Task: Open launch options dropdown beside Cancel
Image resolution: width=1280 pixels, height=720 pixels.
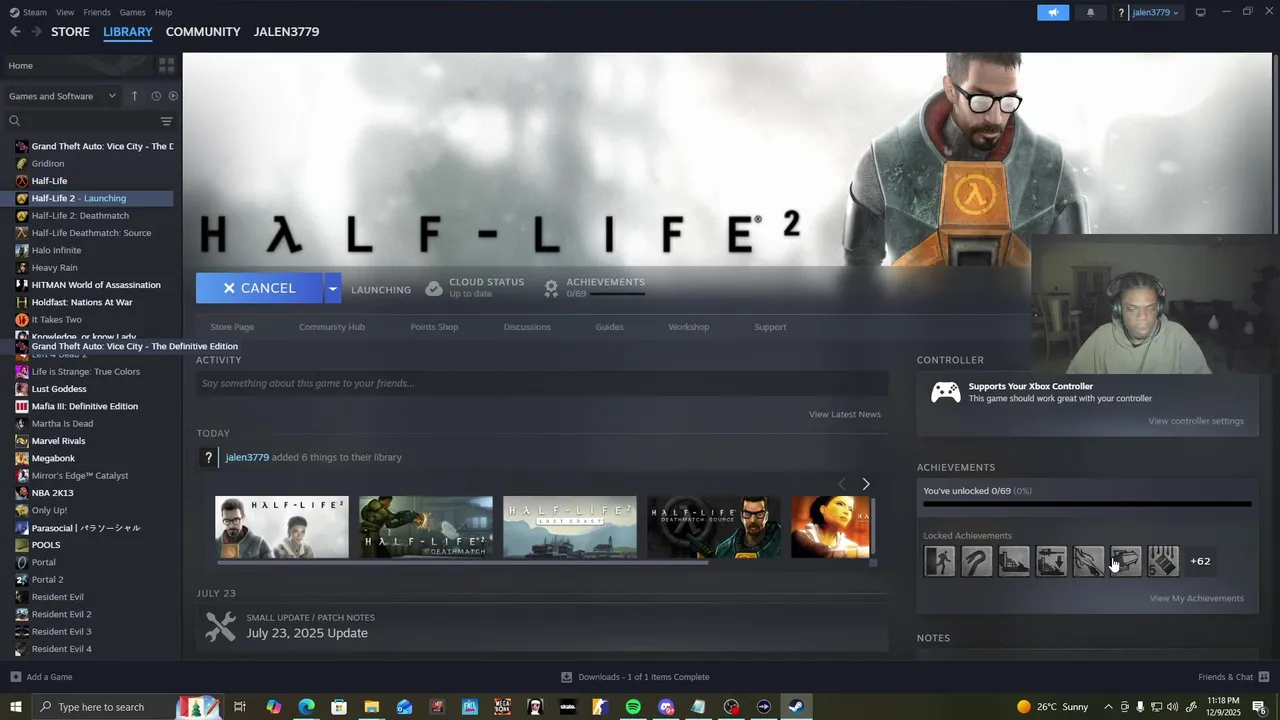Action: pos(332,288)
